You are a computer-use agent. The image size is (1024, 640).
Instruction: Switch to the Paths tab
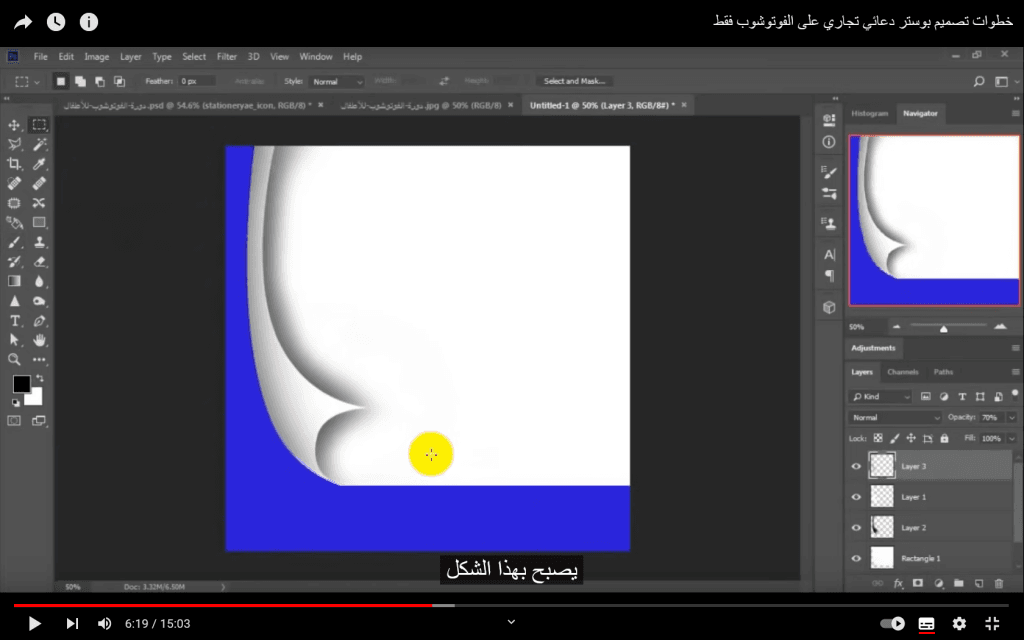tap(943, 372)
